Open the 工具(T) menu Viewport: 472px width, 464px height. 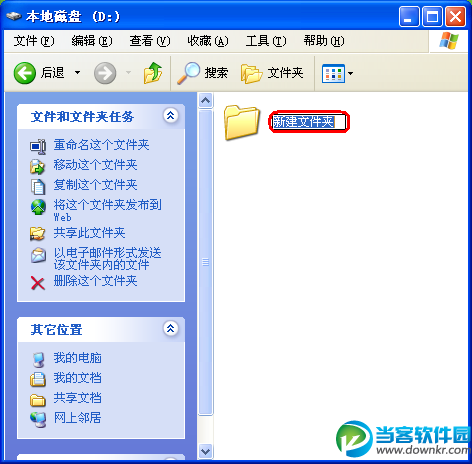[266, 41]
